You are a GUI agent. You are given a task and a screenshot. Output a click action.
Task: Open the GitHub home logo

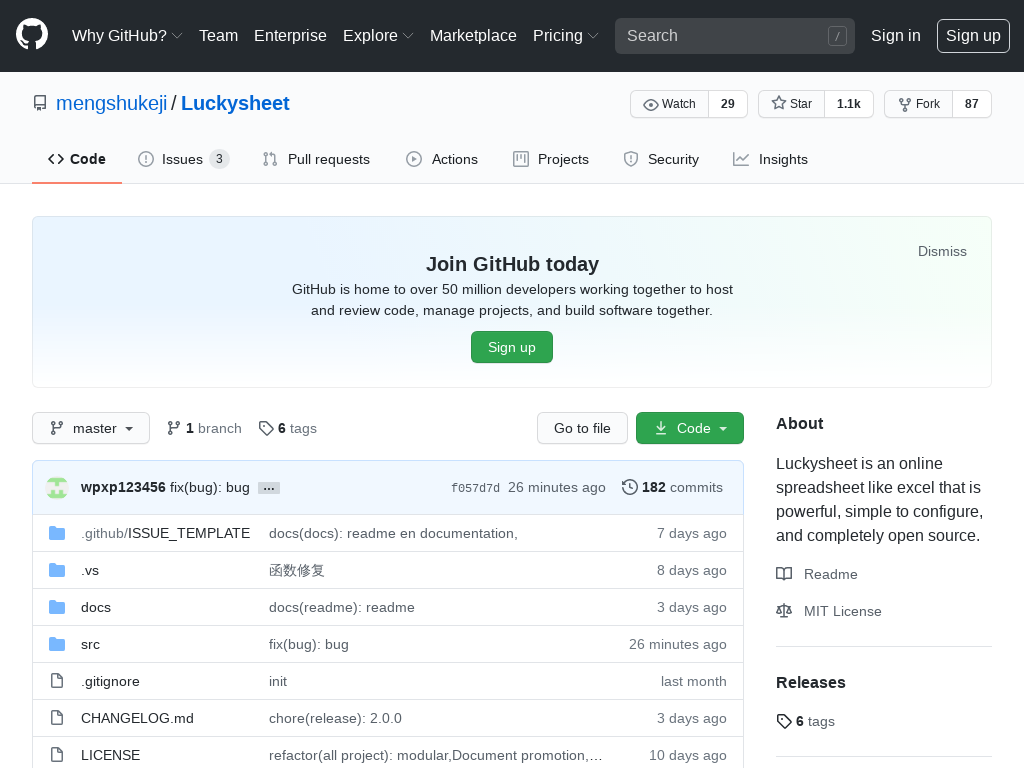pyautogui.click(x=32, y=35)
